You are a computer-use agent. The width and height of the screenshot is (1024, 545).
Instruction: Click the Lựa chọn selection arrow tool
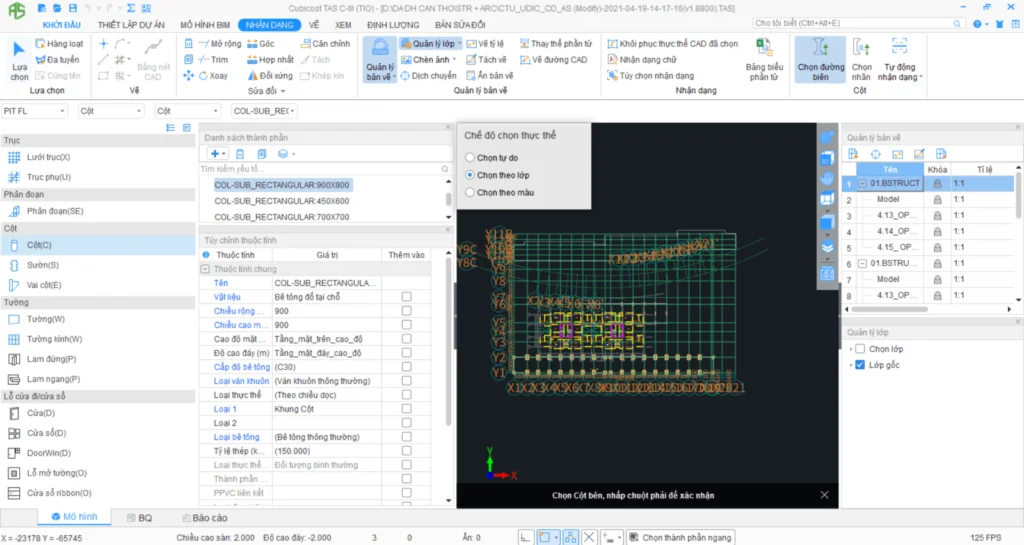[19, 59]
